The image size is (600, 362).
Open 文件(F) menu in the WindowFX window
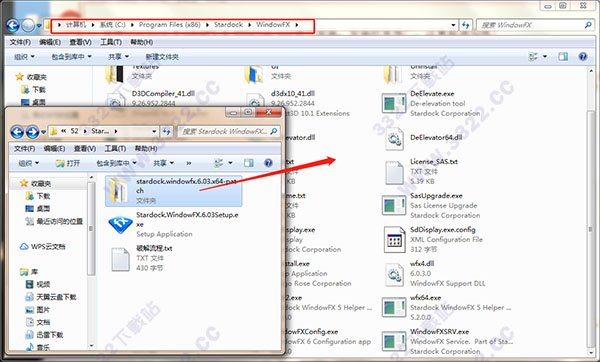click(20, 42)
